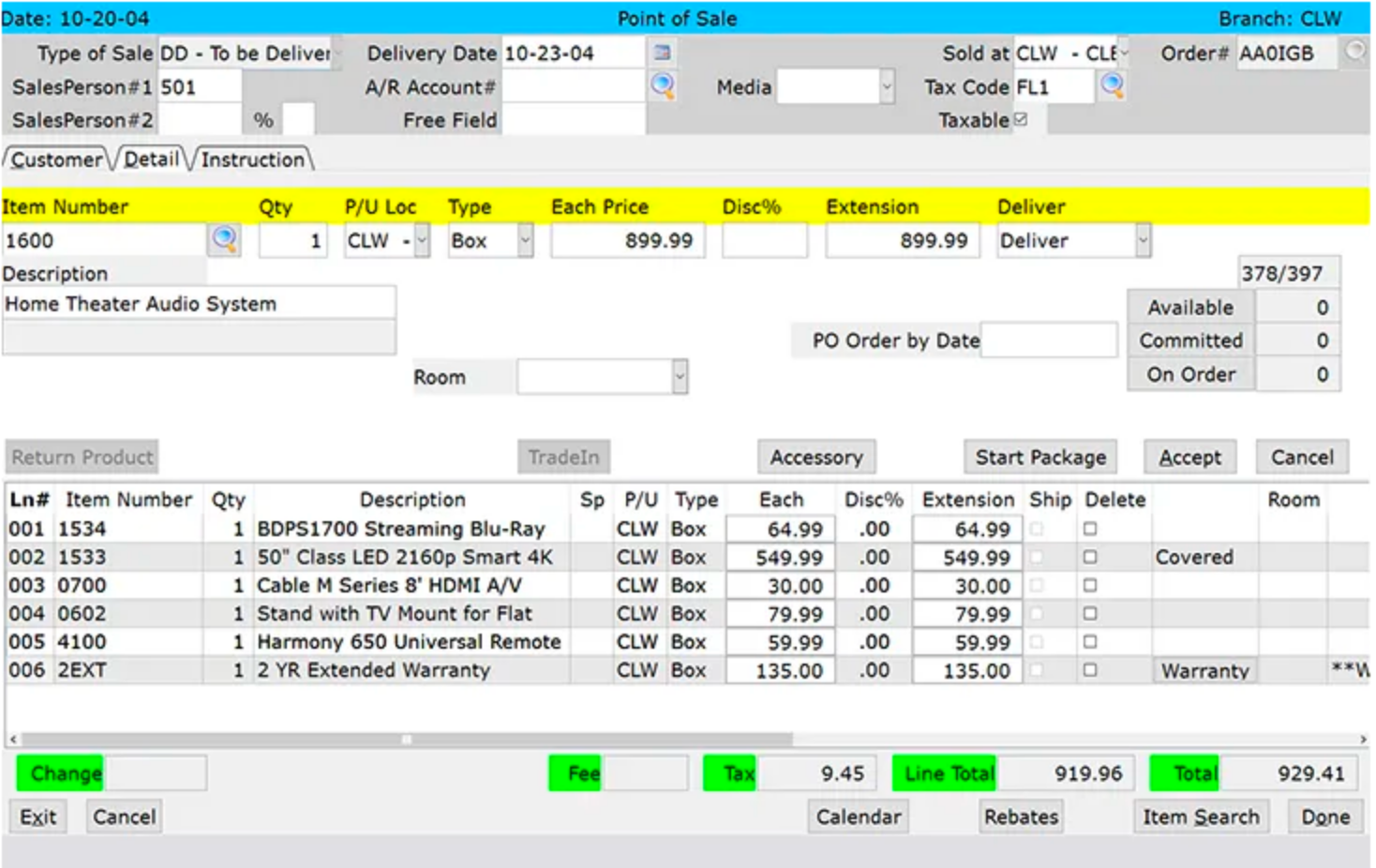Check Delete box for 2 YR Extended Warranty

1089,670
